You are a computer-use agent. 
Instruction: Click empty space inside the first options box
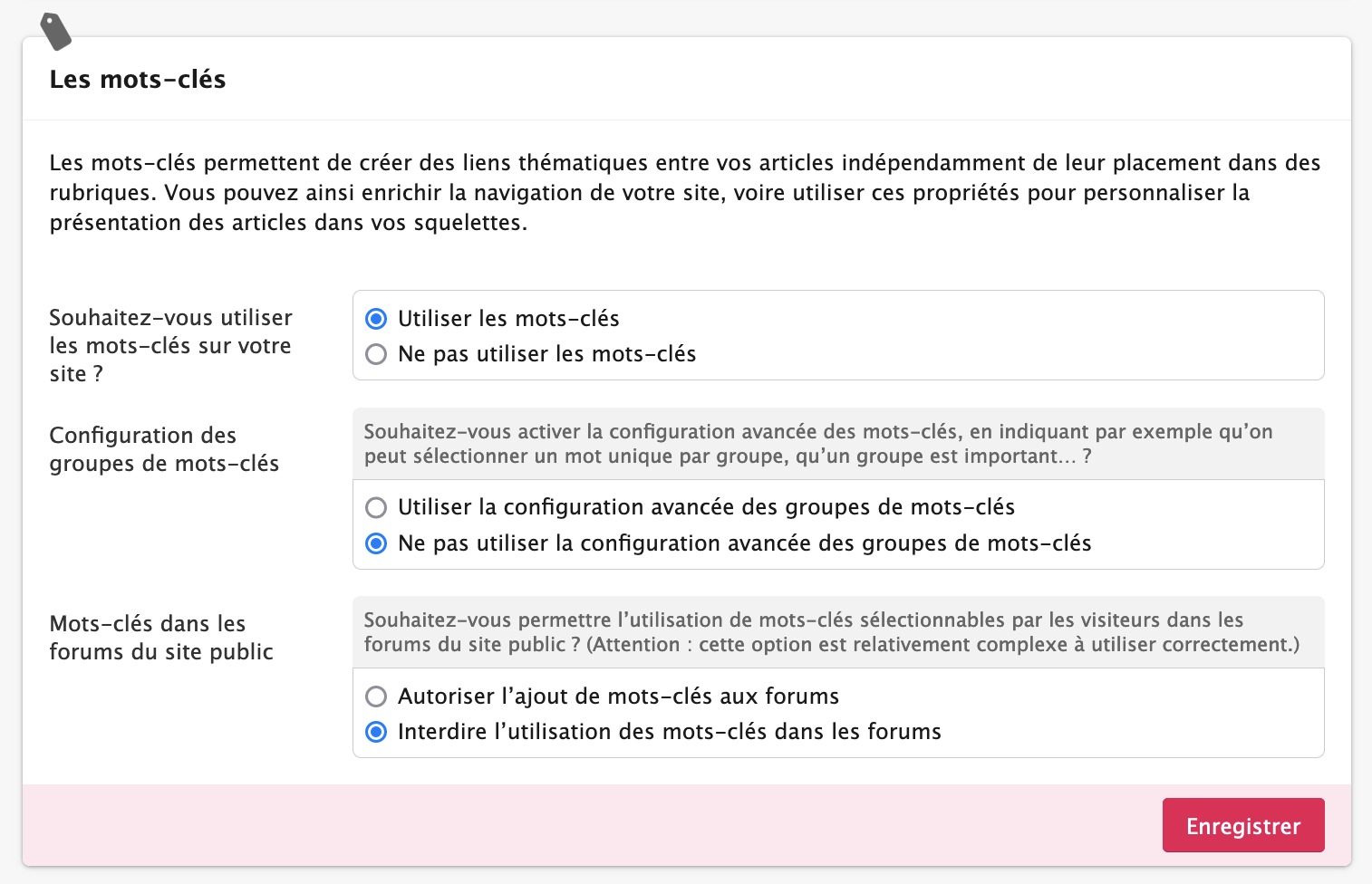pos(997,335)
